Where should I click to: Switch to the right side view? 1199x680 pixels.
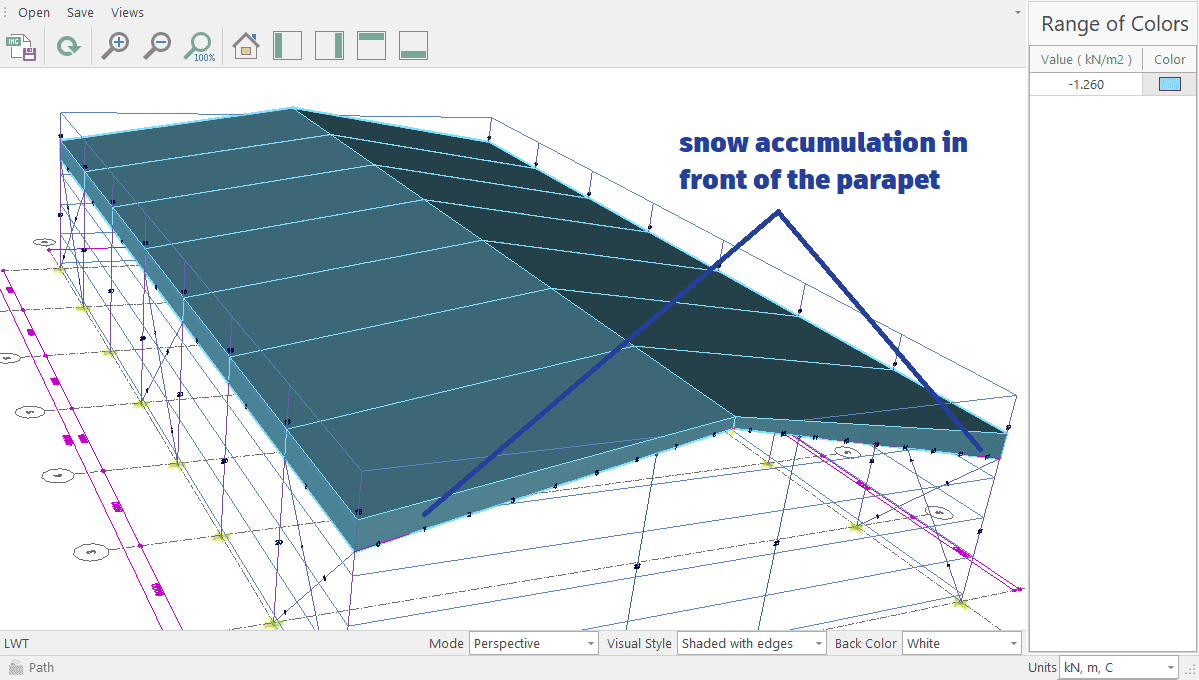(x=330, y=46)
